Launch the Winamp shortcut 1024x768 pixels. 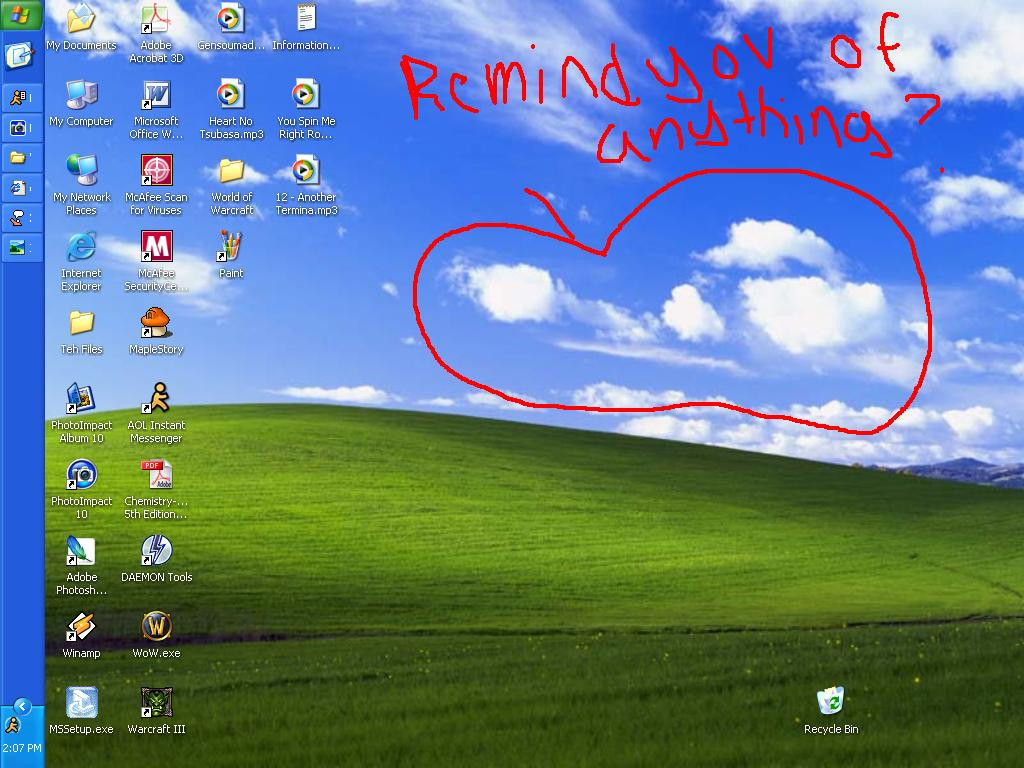coord(81,627)
